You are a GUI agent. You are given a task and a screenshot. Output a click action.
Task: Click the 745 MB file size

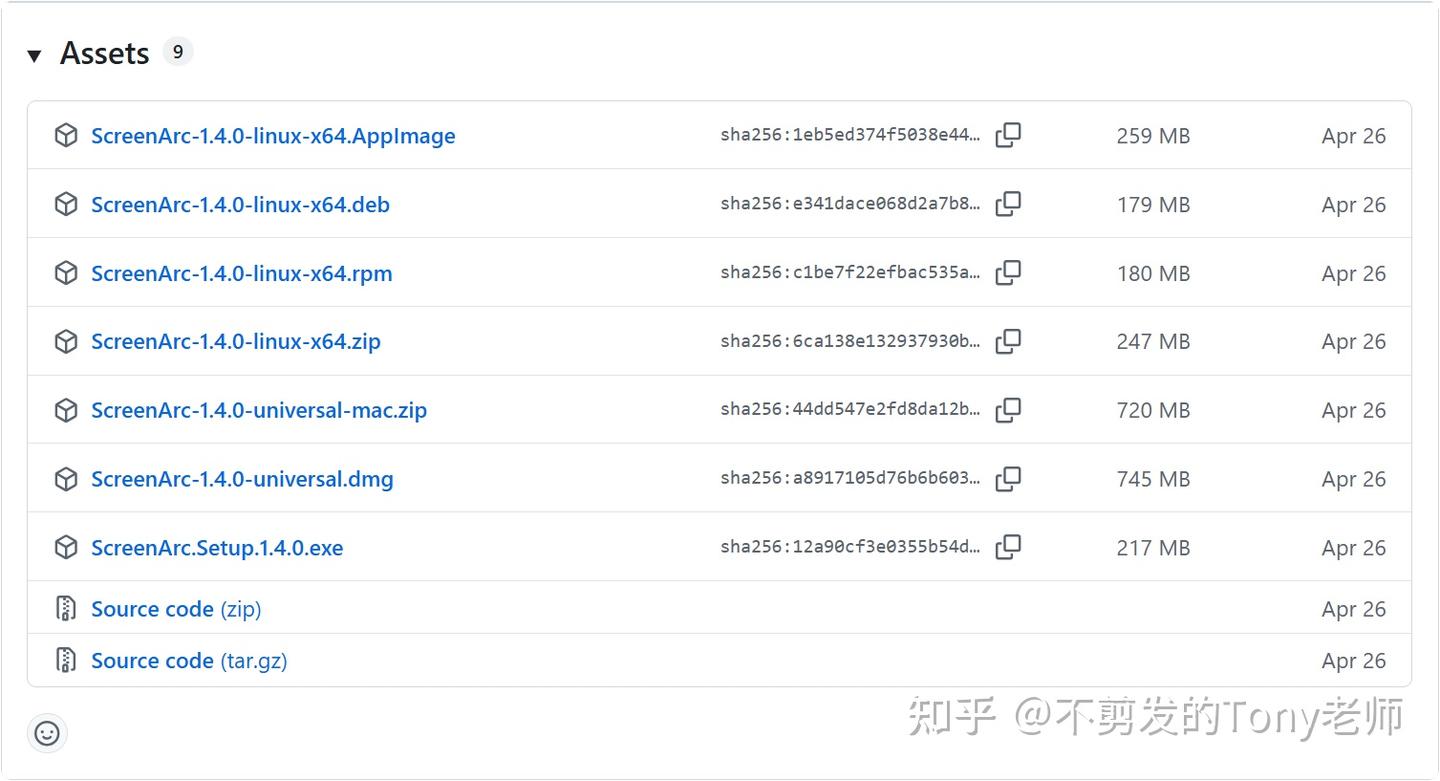coord(1153,479)
